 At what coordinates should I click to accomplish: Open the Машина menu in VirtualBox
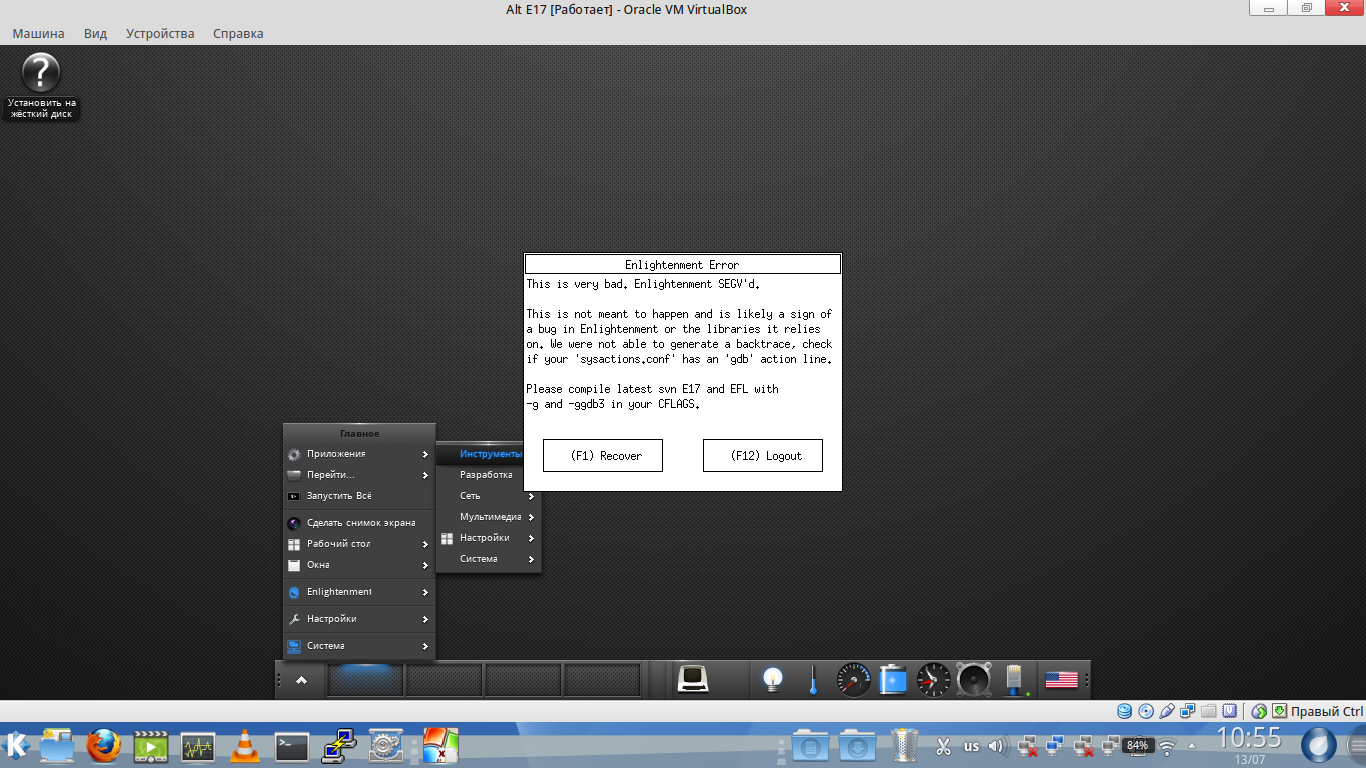pyautogui.click(x=38, y=33)
